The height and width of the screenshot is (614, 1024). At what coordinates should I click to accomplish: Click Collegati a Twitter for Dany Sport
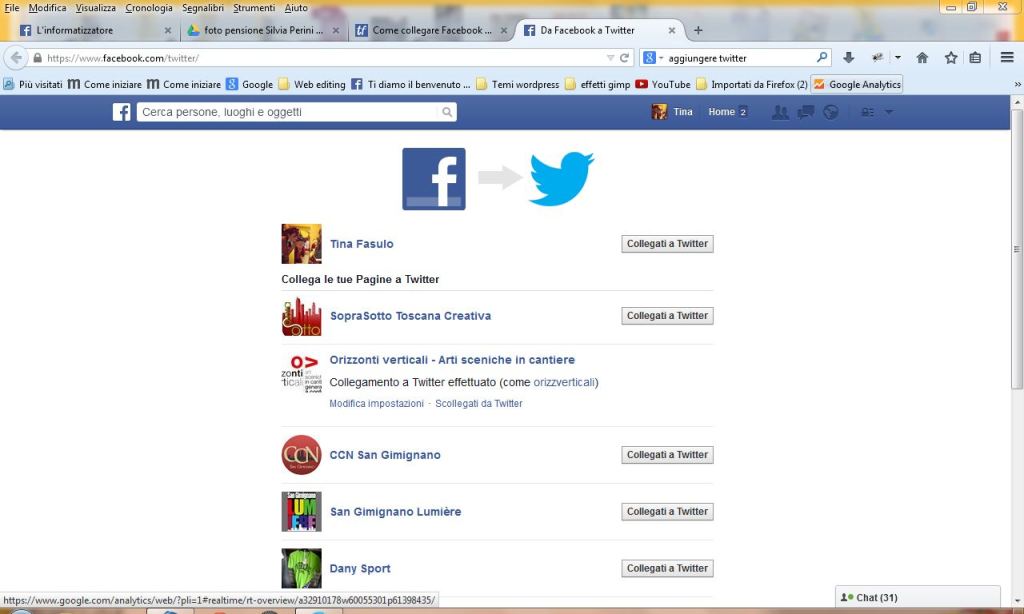point(667,568)
